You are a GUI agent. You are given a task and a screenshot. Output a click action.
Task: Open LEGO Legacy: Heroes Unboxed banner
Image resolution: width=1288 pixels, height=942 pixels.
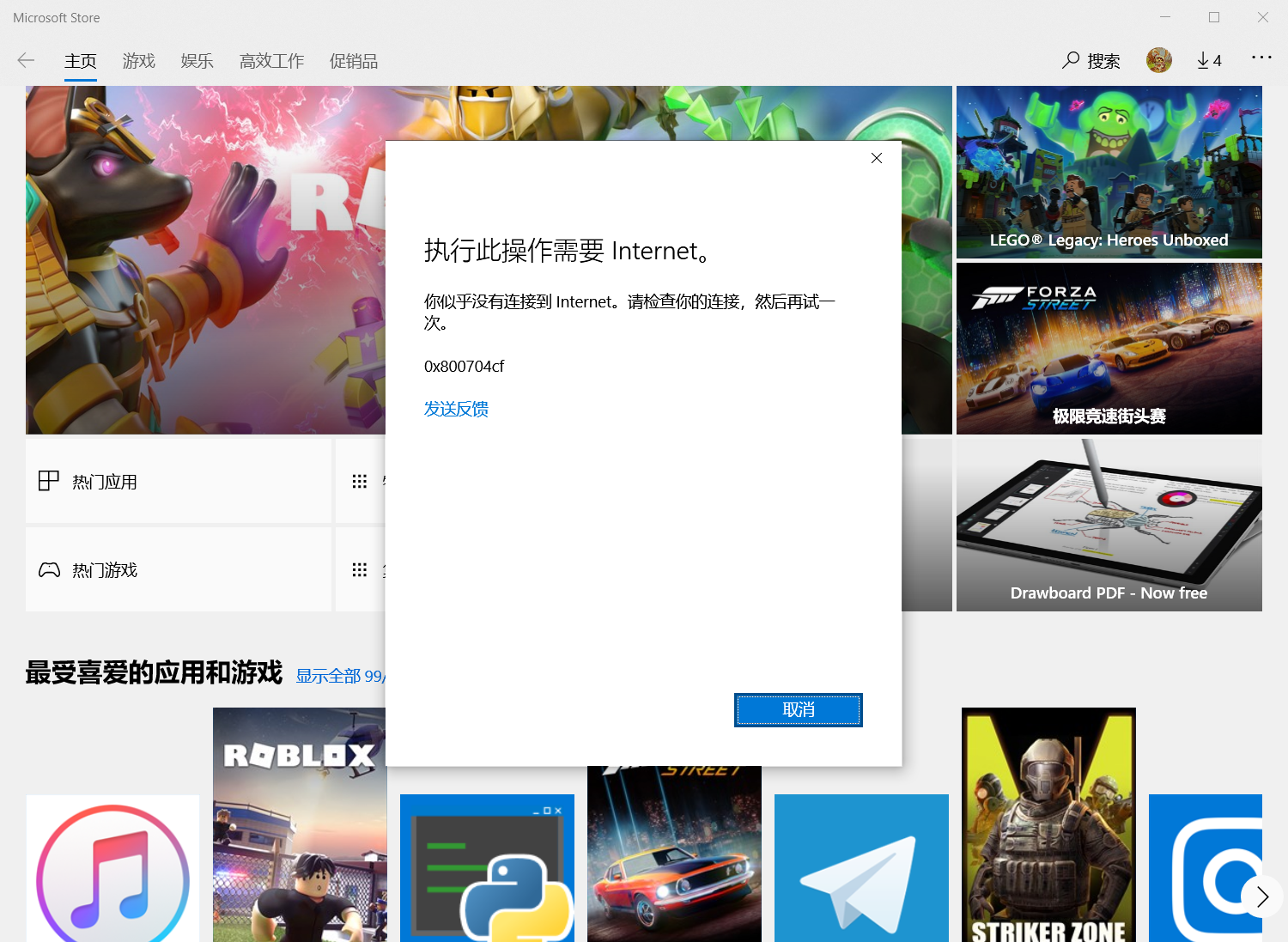pos(1109,172)
